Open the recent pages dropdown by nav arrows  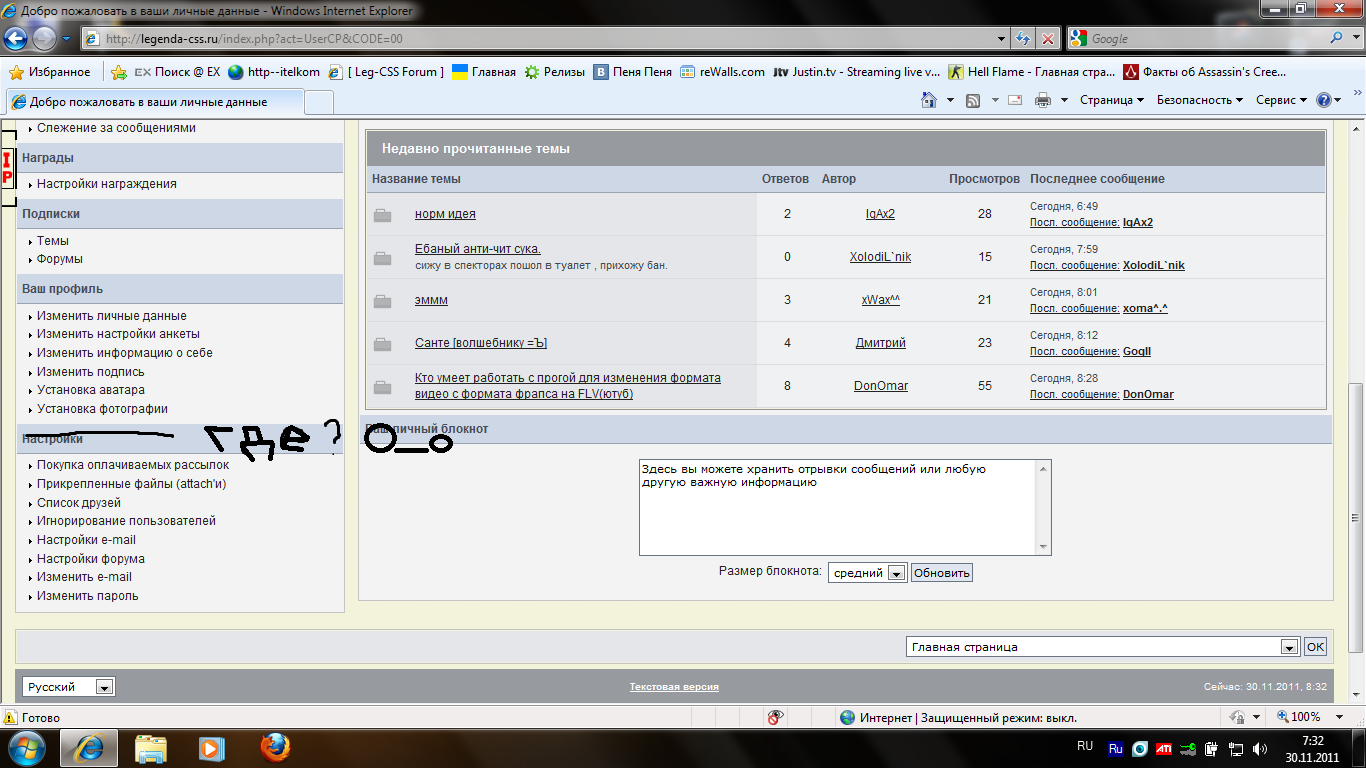pos(66,39)
